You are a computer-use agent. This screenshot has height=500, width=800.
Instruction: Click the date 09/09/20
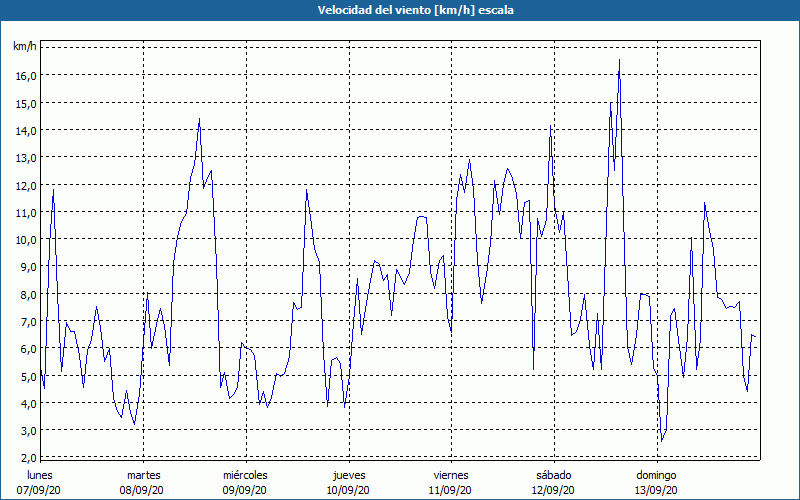[x=244, y=490]
